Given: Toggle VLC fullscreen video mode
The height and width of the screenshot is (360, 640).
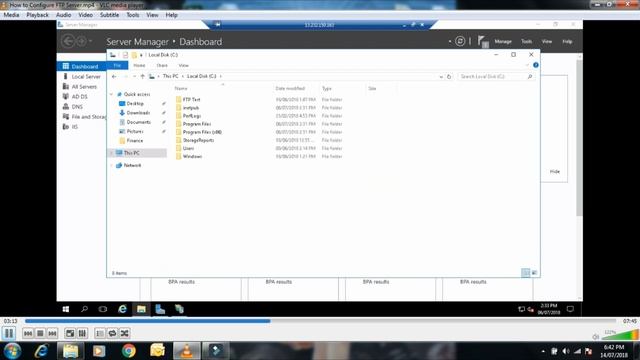Looking at the screenshot, I should (x=70, y=333).
